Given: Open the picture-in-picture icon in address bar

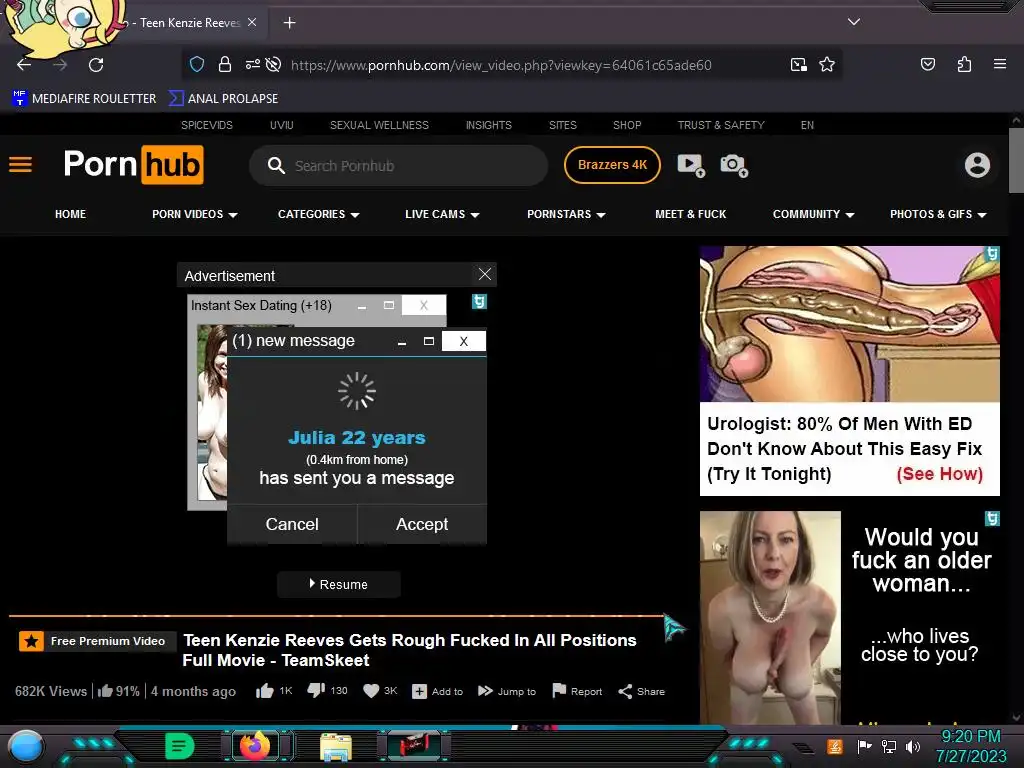Looking at the screenshot, I should [798, 64].
